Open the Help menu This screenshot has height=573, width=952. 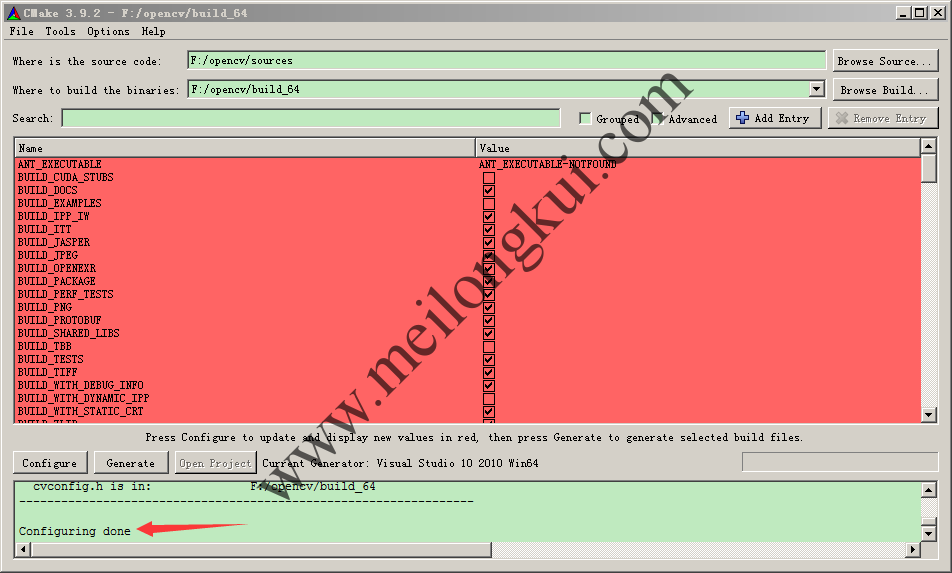pos(153,32)
